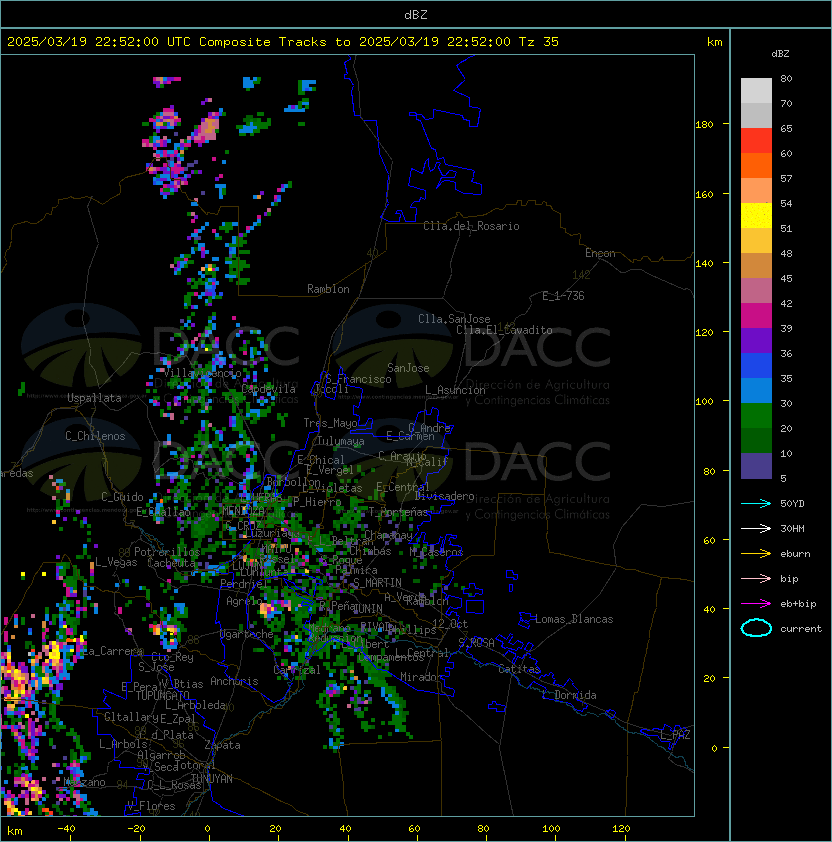Click the 'SanJose' map label
Image resolution: width=832 pixels, height=842 pixels.
coord(408,368)
